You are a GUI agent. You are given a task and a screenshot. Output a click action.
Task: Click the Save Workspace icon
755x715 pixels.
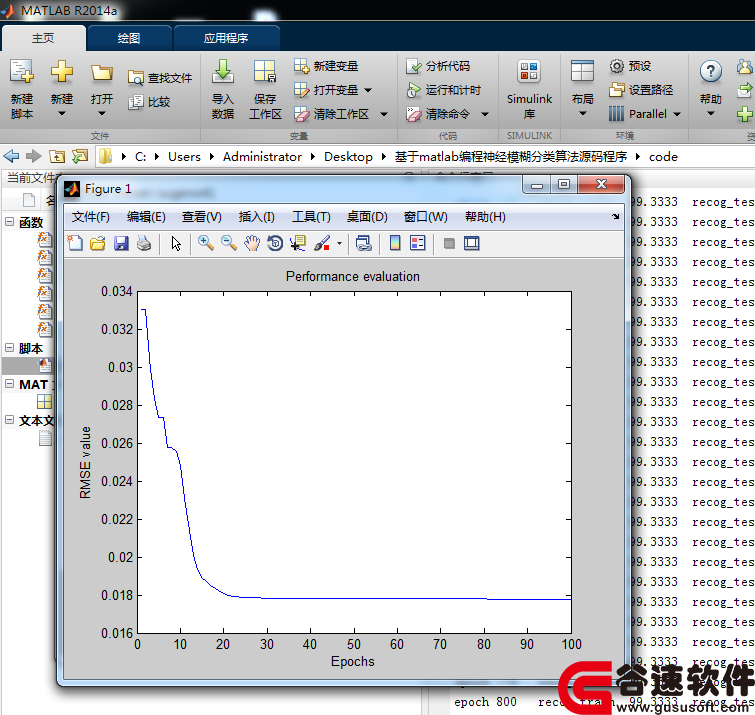click(265, 71)
